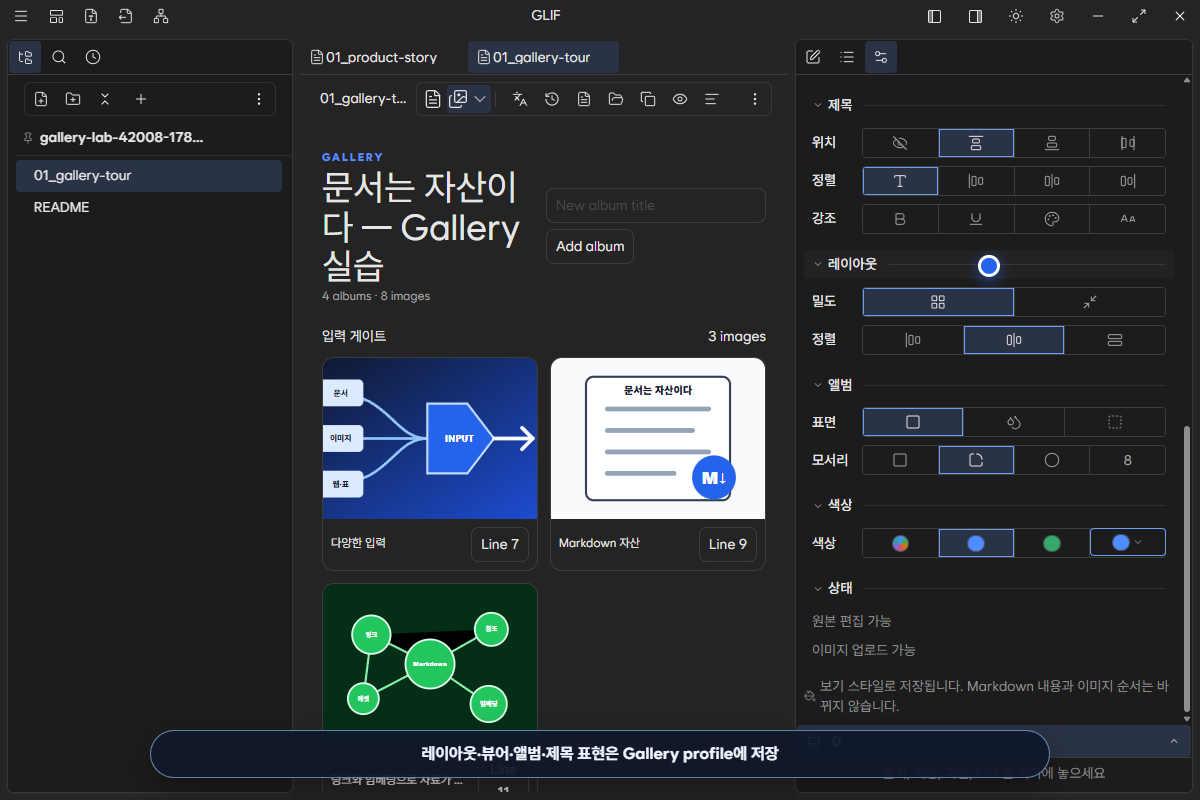Click the Line 7 button
The height and width of the screenshot is (800, 1200).
tap(500, 544)
